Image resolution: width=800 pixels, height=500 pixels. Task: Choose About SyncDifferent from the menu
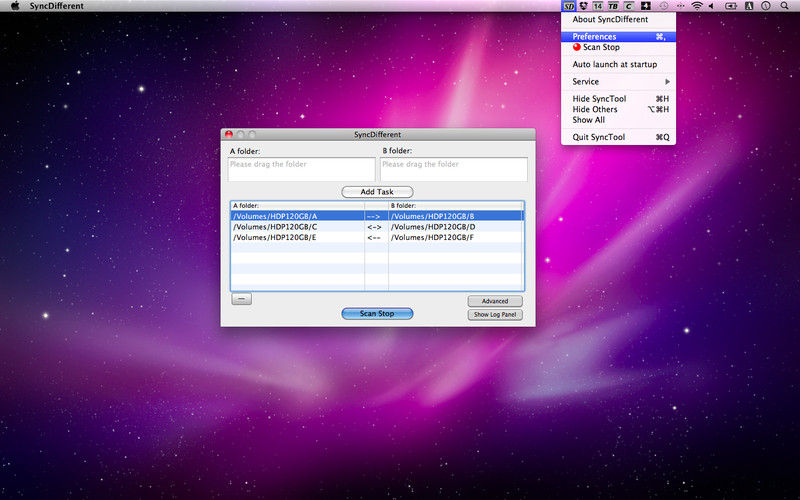click(x=618, y=19)
